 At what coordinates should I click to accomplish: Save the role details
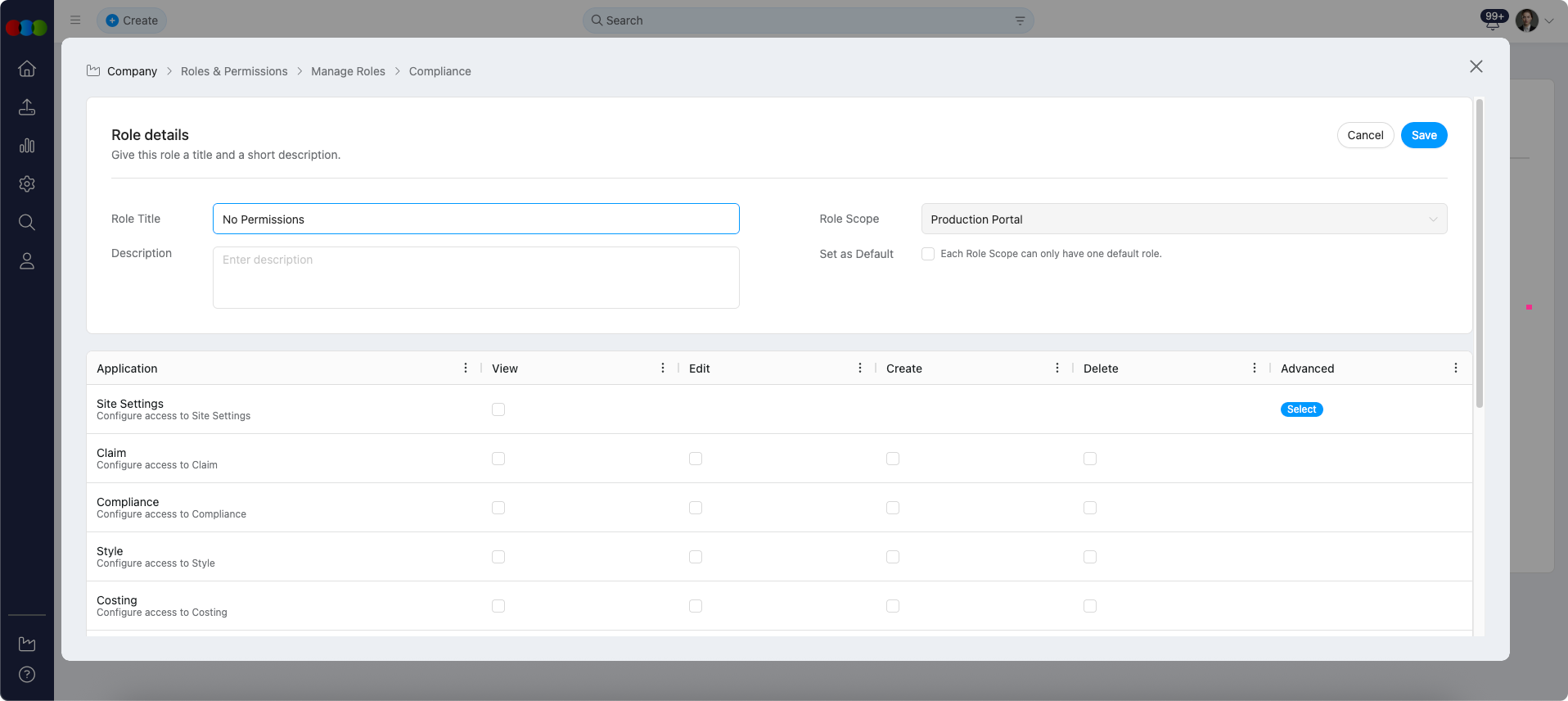point(1423,135)
